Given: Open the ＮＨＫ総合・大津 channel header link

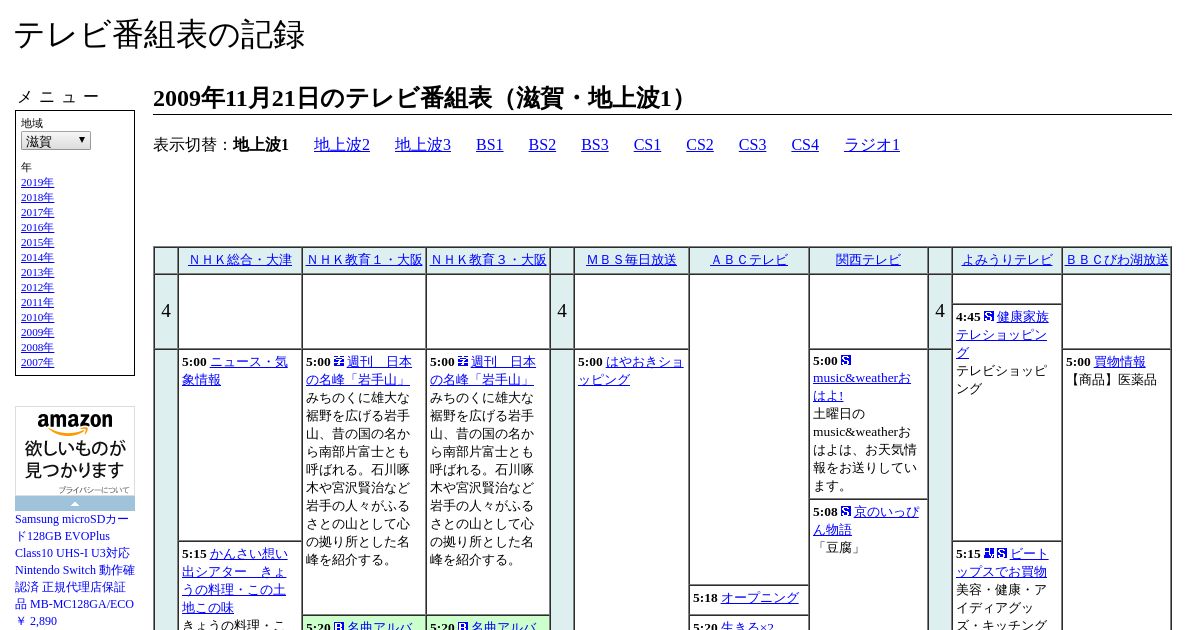Looking at the screenshot, I should point(240,260).
